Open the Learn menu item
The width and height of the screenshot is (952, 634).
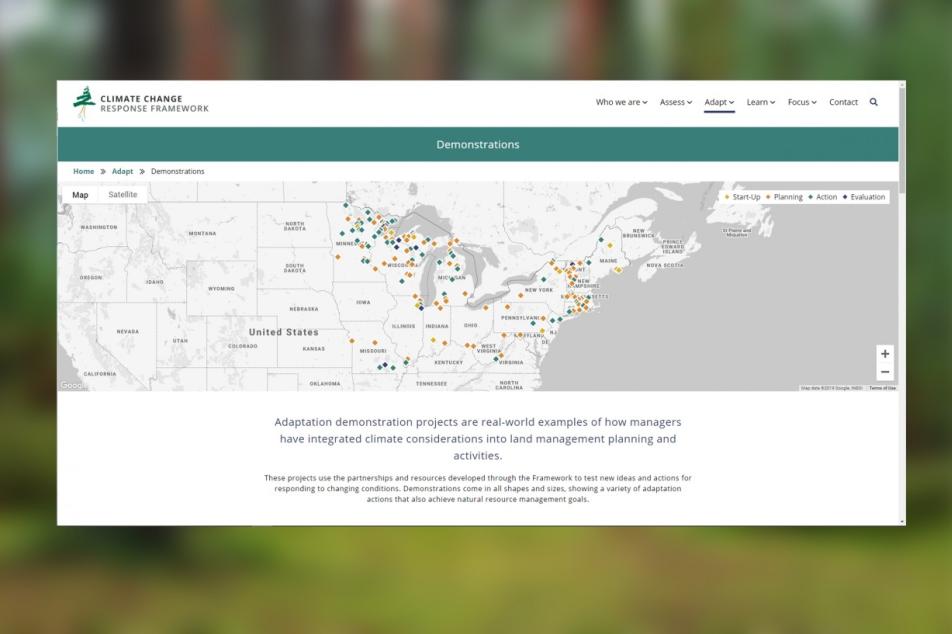pyautogui.click(x=761, y=102)
